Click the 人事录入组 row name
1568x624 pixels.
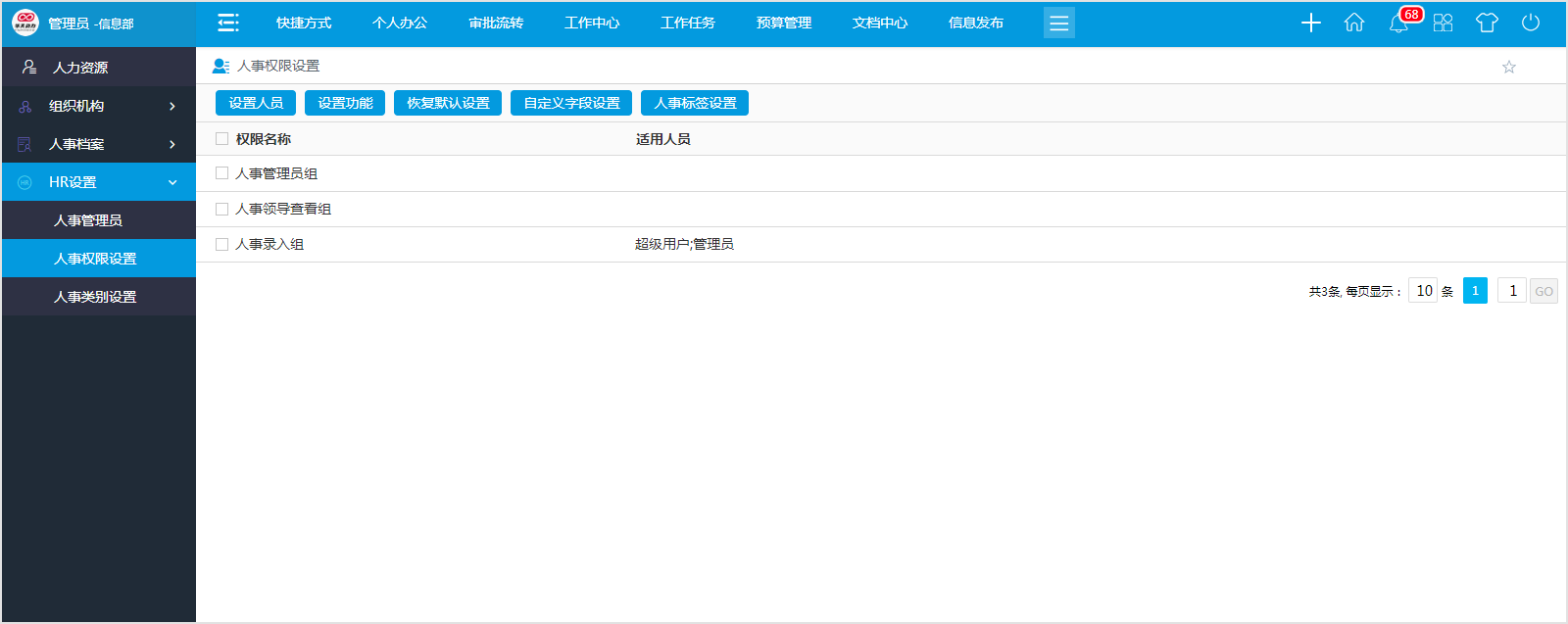point(269,244)
